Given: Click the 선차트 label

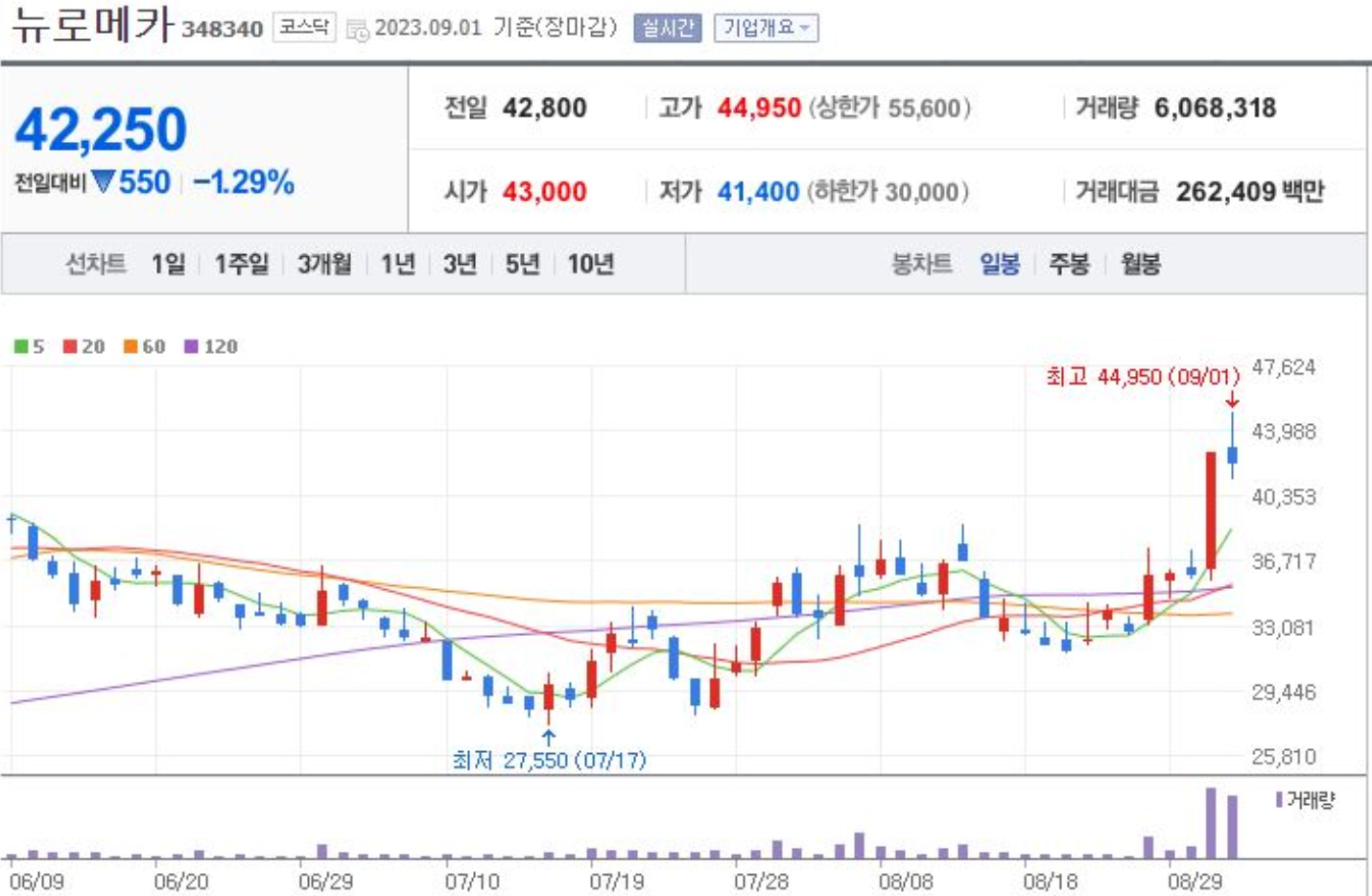Looking at the screenshot, I should [96, 264].
